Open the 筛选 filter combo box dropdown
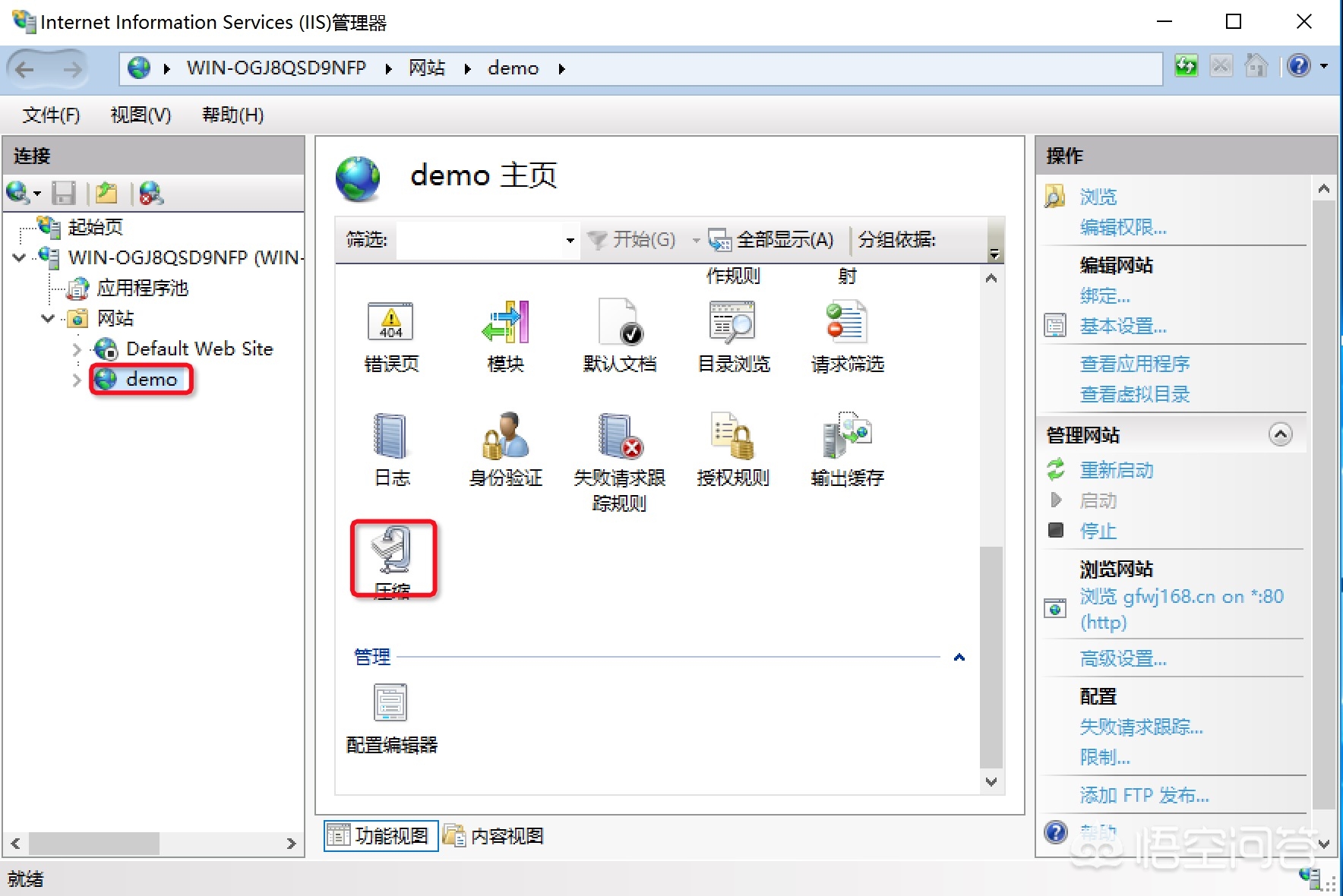The width and height of the screenshot is (1343, 896). click(570, 241)
